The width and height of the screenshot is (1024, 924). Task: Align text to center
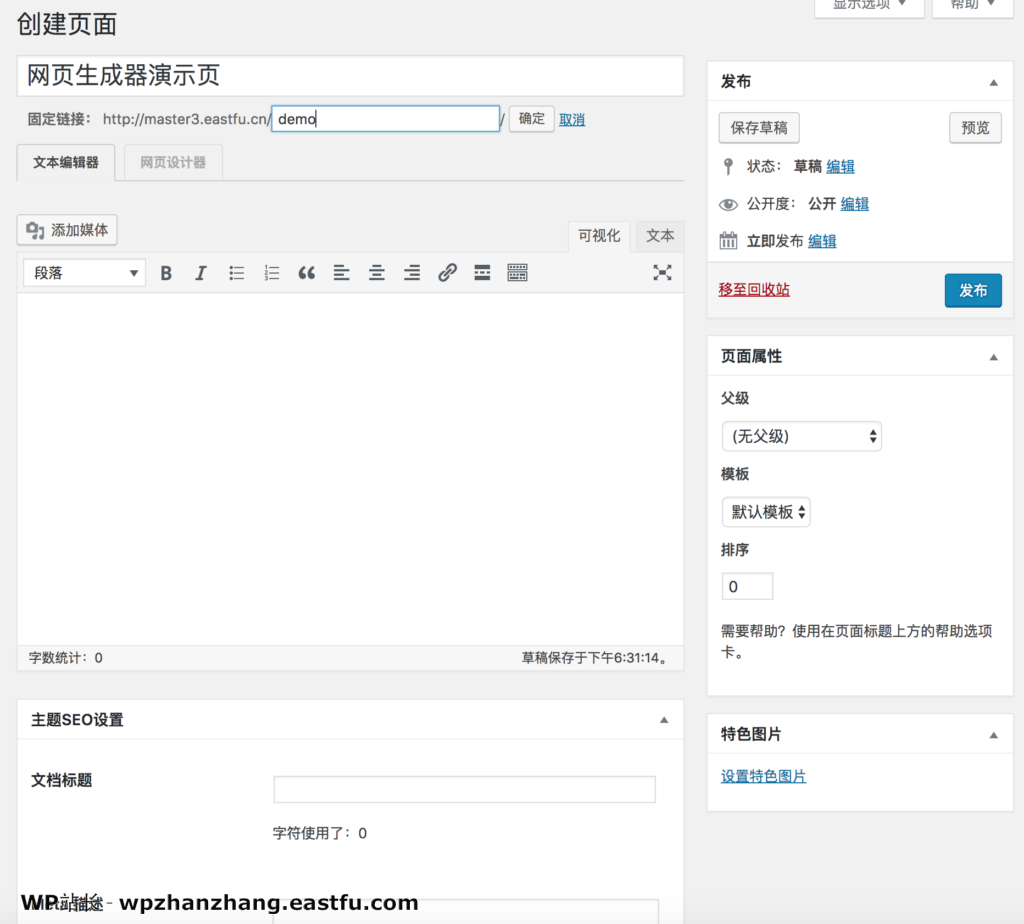click(376, 272)
